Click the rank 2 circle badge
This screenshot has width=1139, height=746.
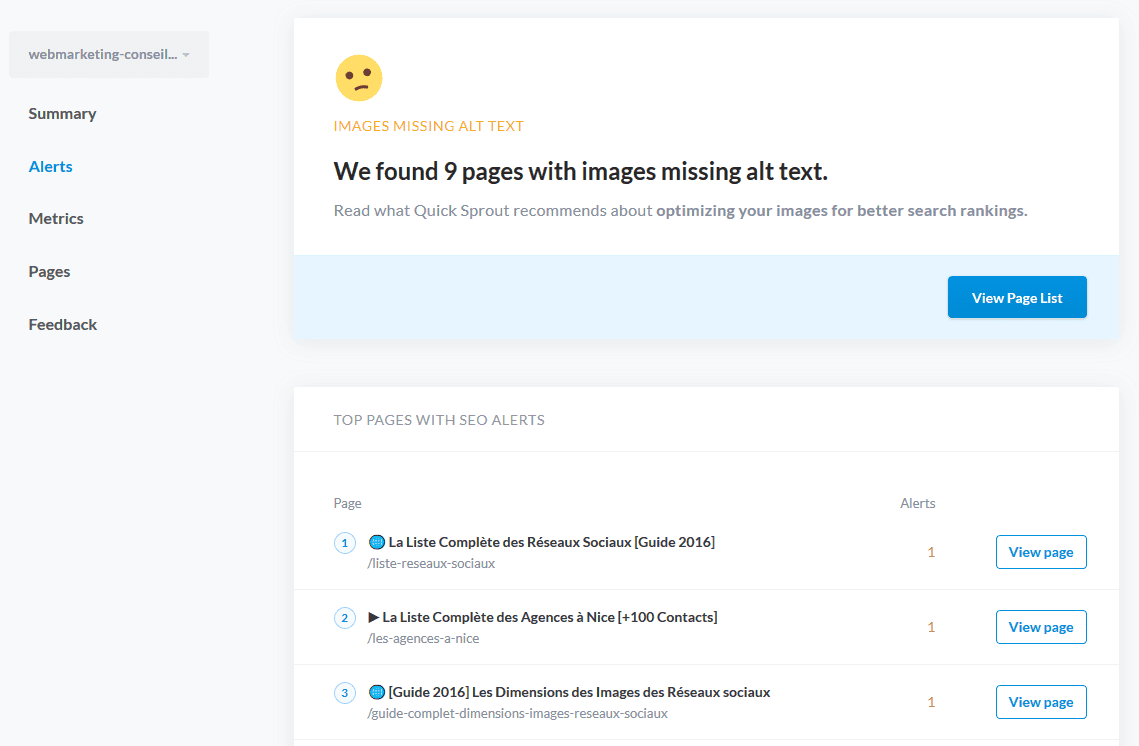pyautogui.click(x=344, y=618)
